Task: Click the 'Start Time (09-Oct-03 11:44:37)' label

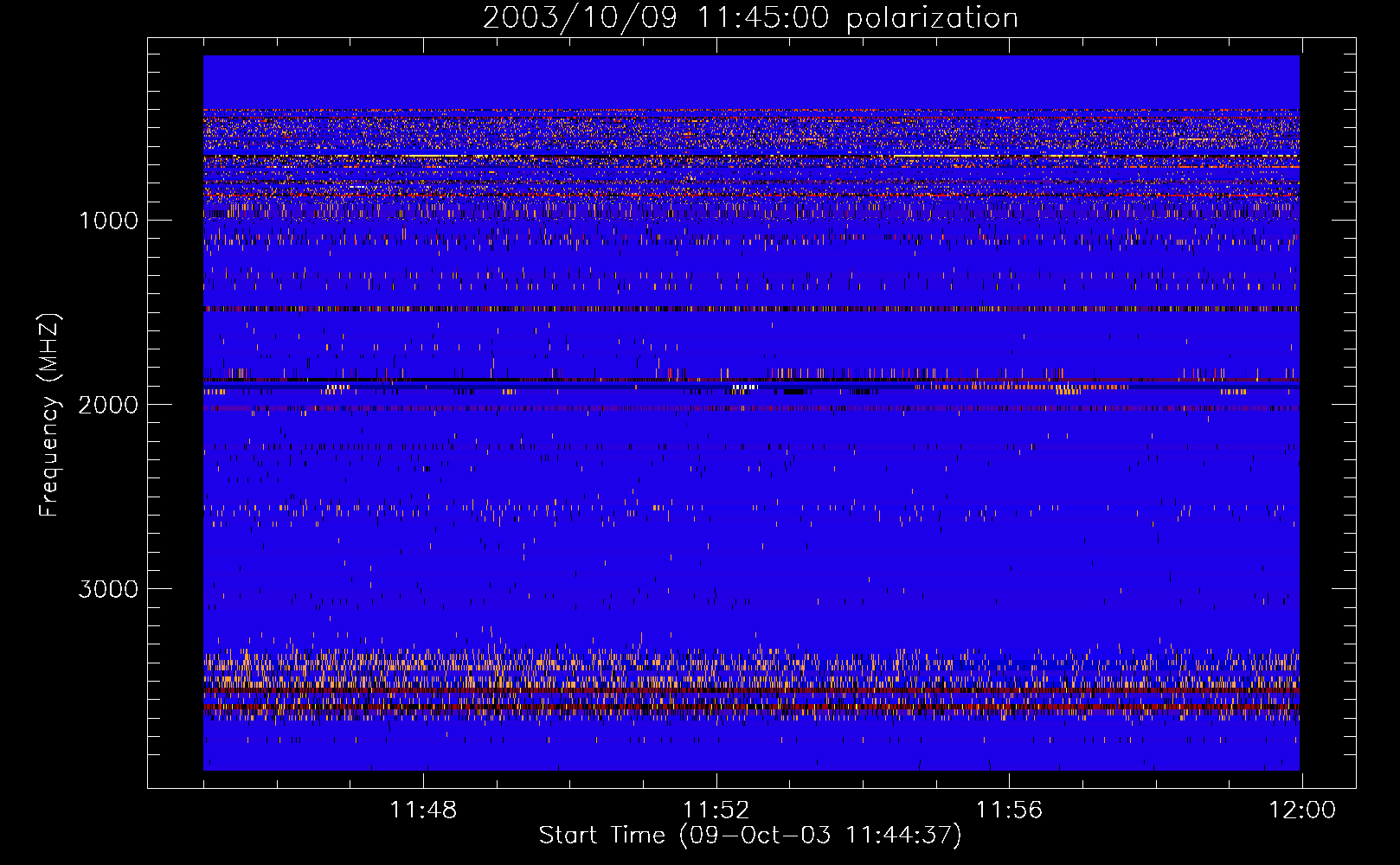Action: 750,836
